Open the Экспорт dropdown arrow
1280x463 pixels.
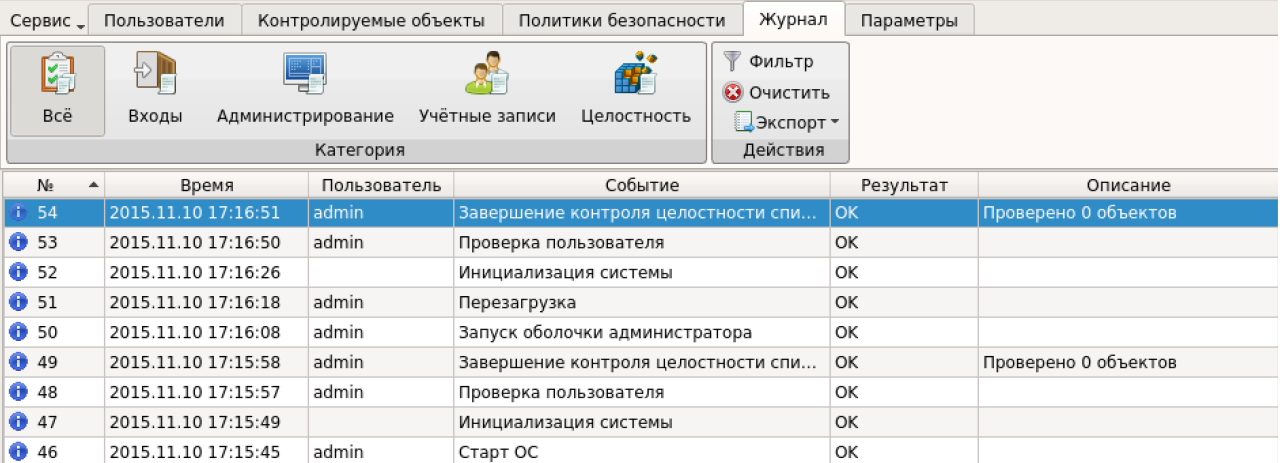(x=834, y=123)
